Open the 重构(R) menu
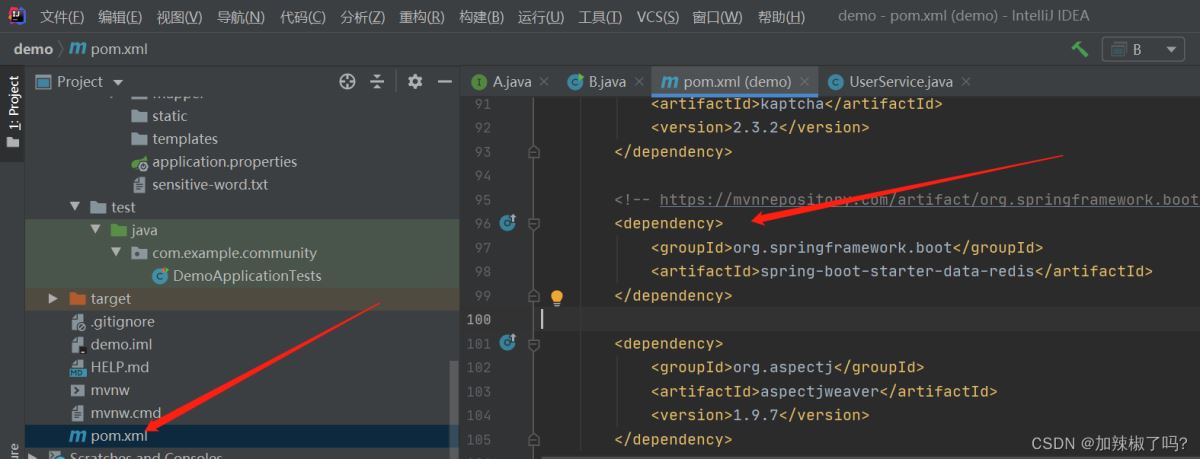The width and height of the screenshot is (1200, 459). pos(422,16)
